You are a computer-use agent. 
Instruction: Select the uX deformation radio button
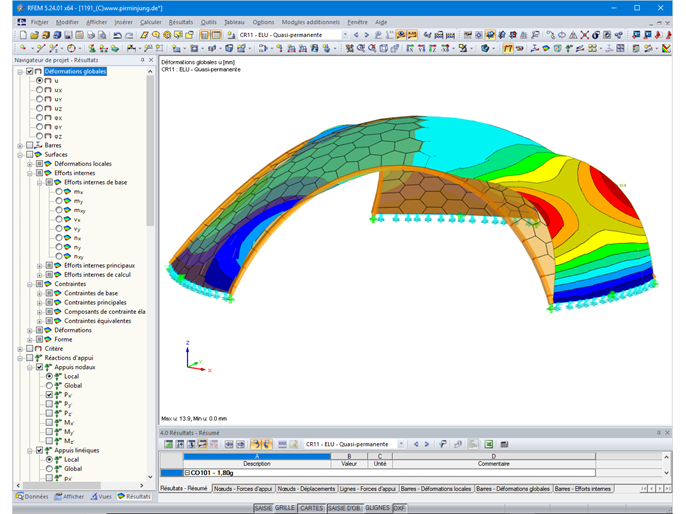39,90
